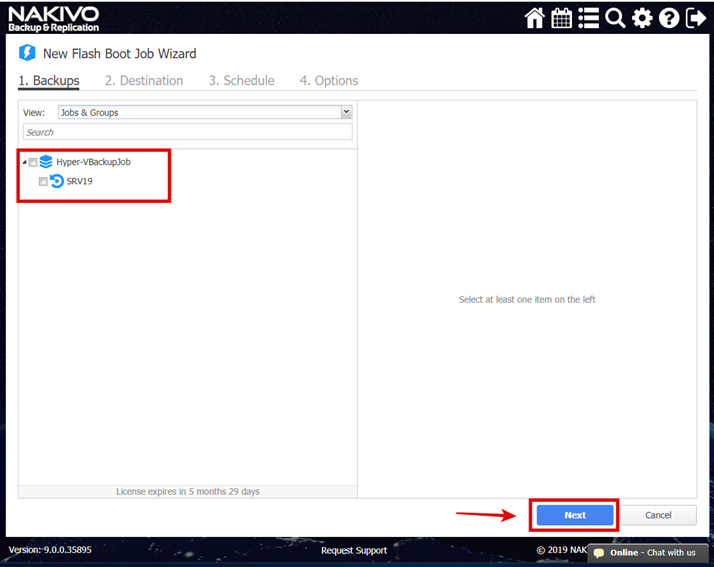
Task: Click the NAKIVO Backup & Replication logo
Action: click(53, 19)
